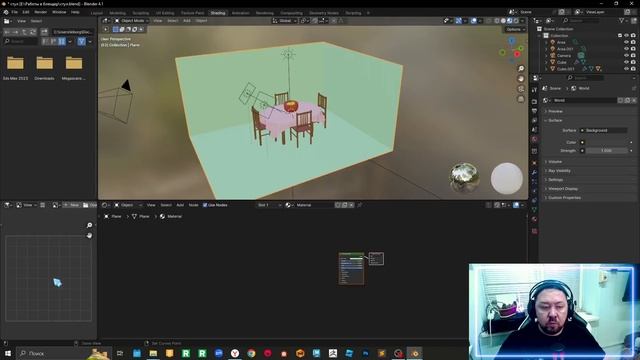Click the zoom magnifier gizmo in the 3D viewport
This screenshot has width=640, height=360.
[x=521, y=69]
